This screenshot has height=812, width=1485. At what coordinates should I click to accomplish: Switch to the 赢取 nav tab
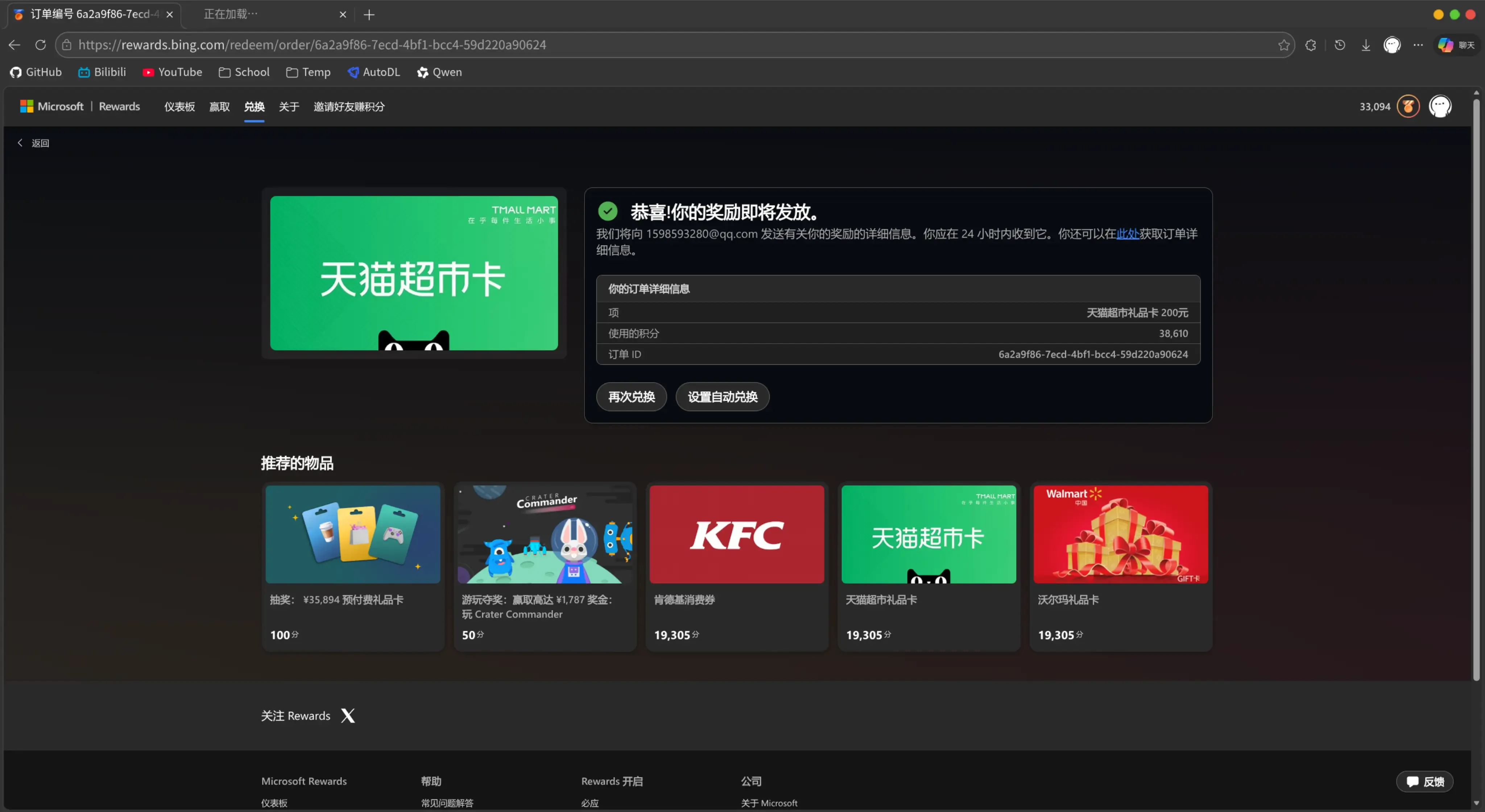(x=219, y=107)
